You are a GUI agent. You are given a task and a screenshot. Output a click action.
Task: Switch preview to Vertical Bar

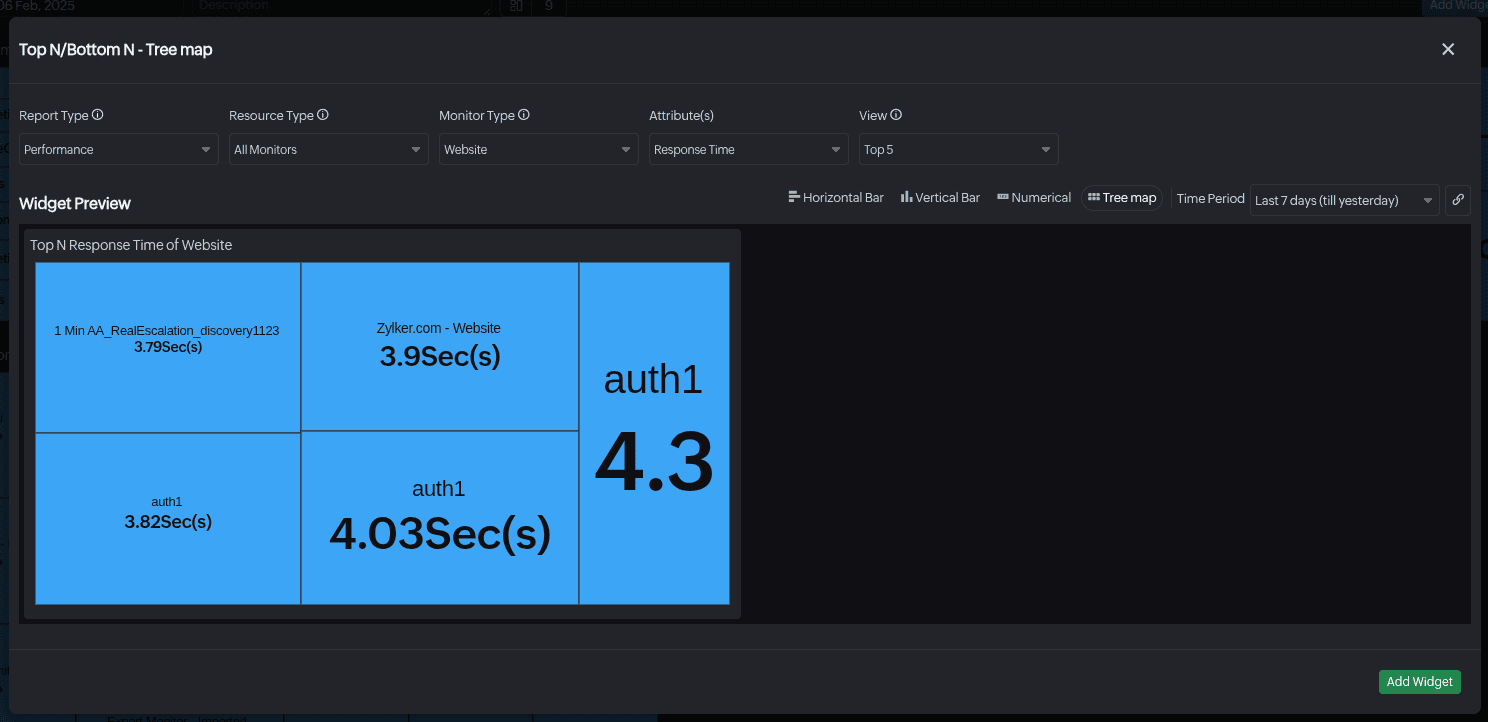[x=940, y=198]
